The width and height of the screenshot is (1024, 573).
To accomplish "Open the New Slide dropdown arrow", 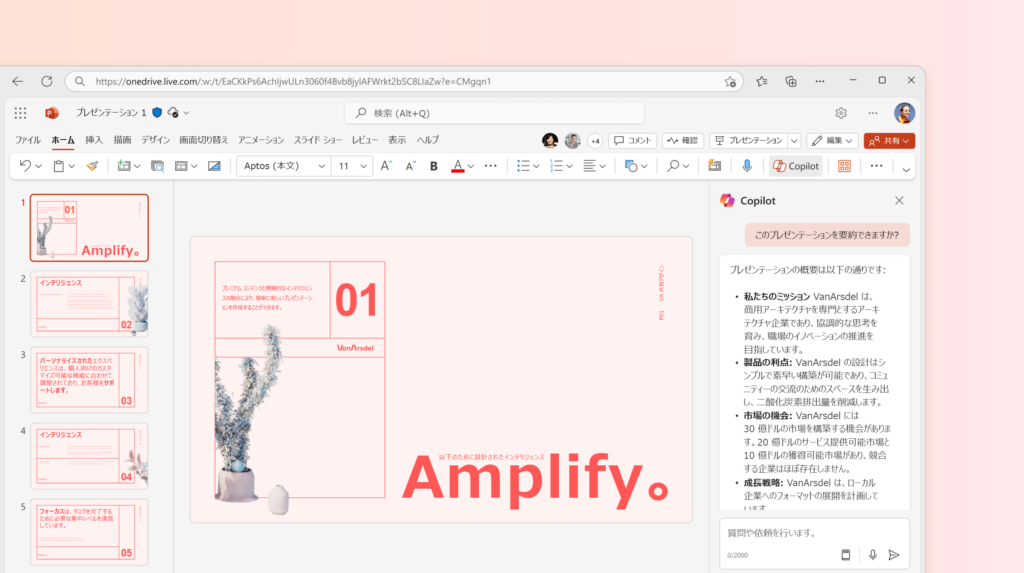I will click(x=137, y=167).
